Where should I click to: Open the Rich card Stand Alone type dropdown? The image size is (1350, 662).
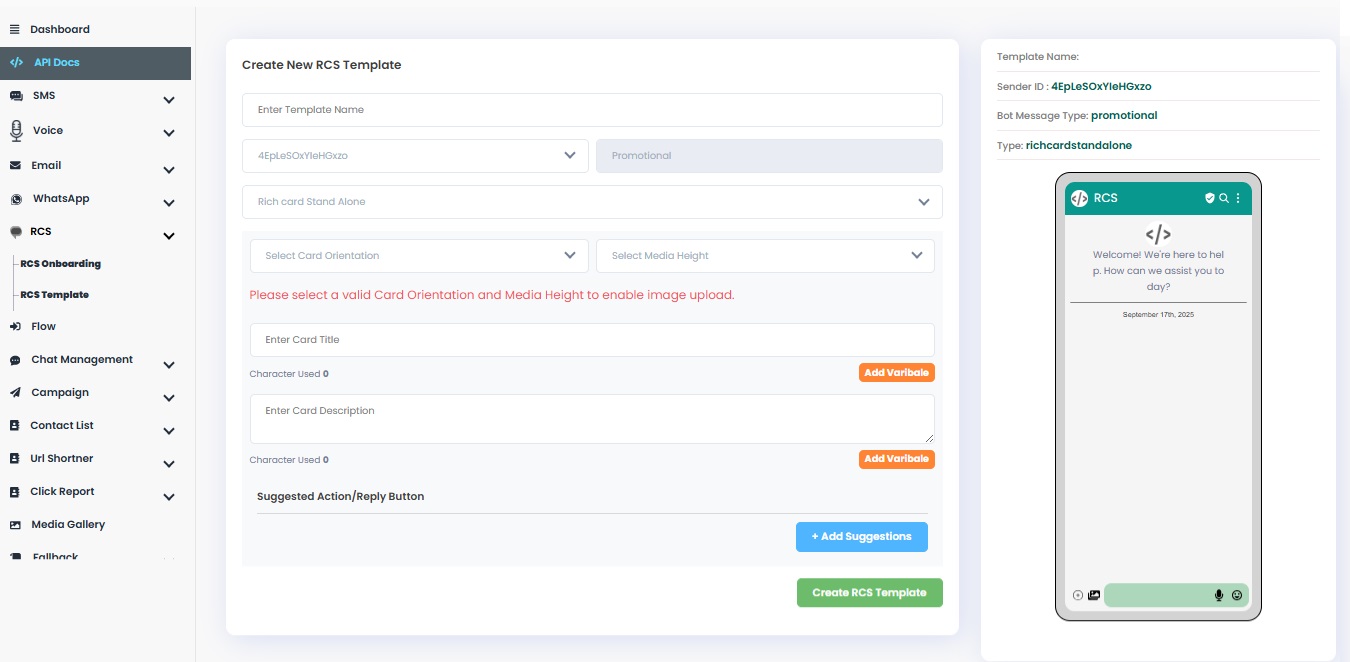coord(592,201)
